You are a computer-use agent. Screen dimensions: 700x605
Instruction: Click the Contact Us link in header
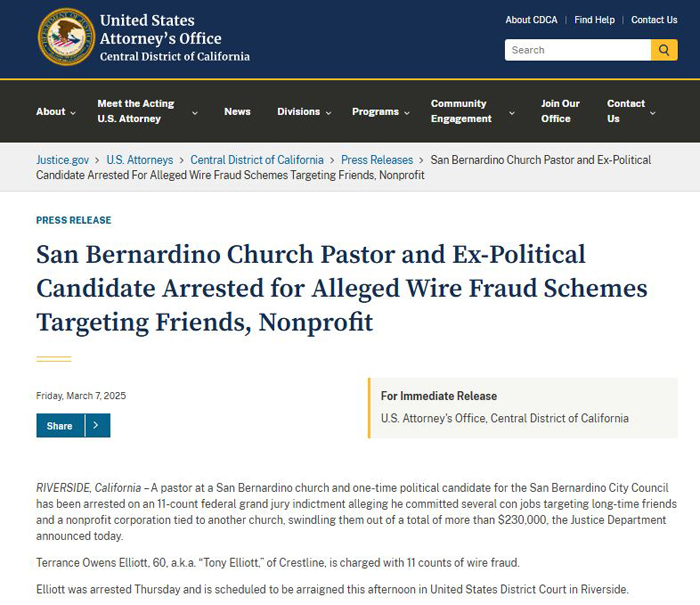654,20
